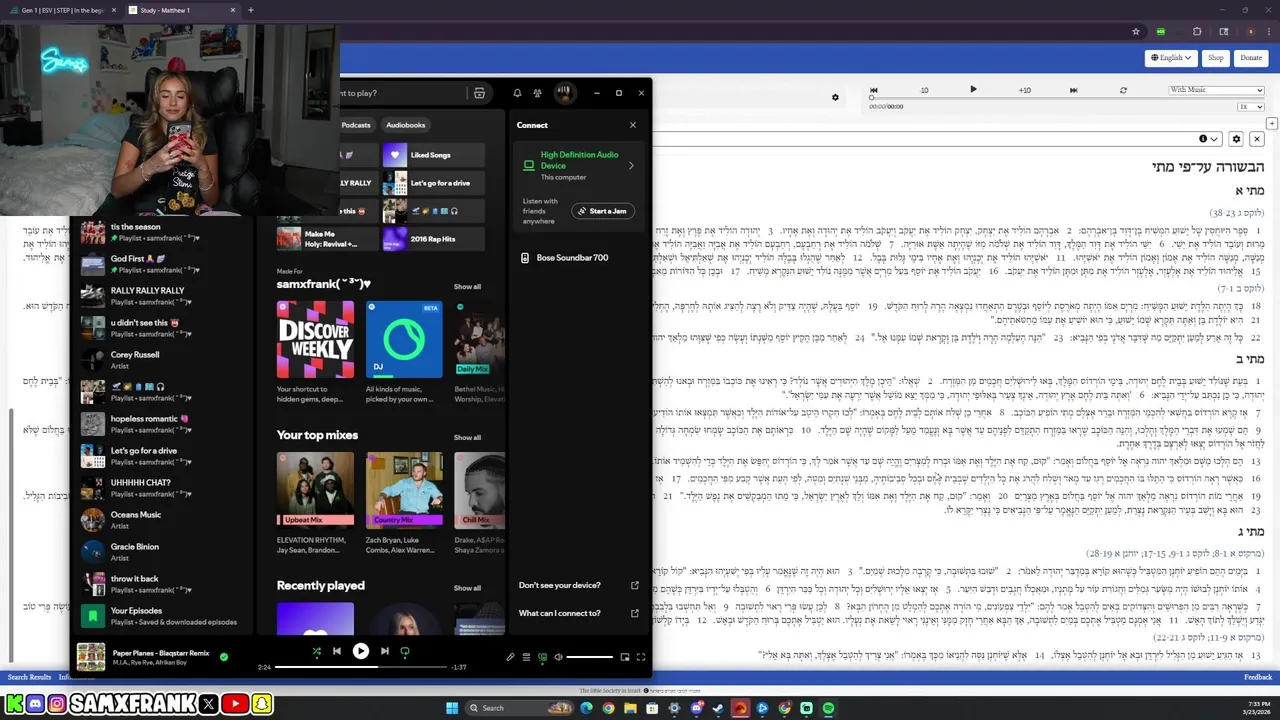This screenshot has width=1280, height=720.
Task: Toggle Connect to a device icon
Action: click(x=543, y=657)
